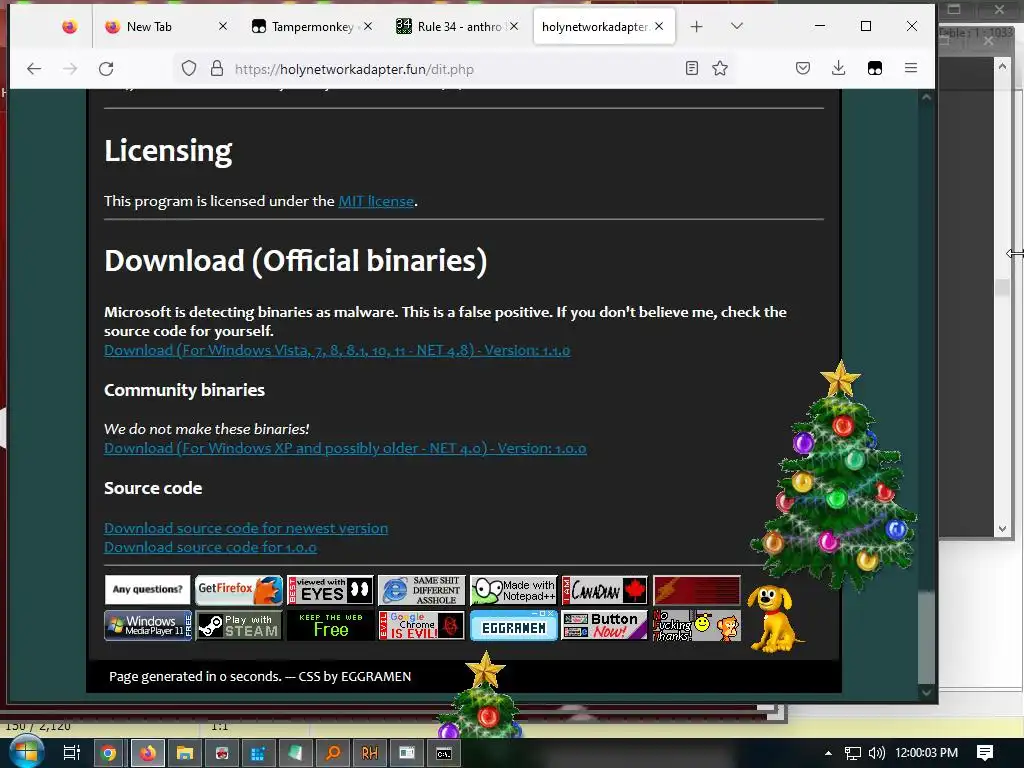The image size is (1024, 768).
Task: Bookmark this page with the star
Action: (x=720, y=68)
